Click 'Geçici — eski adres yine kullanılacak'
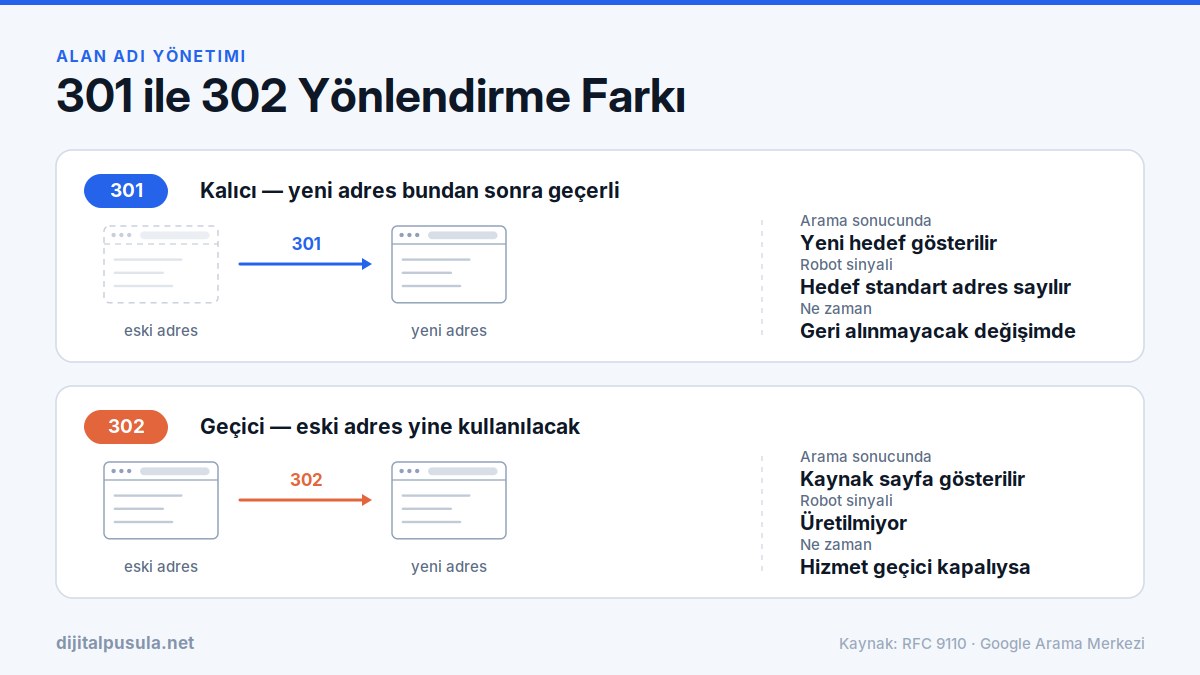This screenshot has height=675, width=1200. coord(390,426)
